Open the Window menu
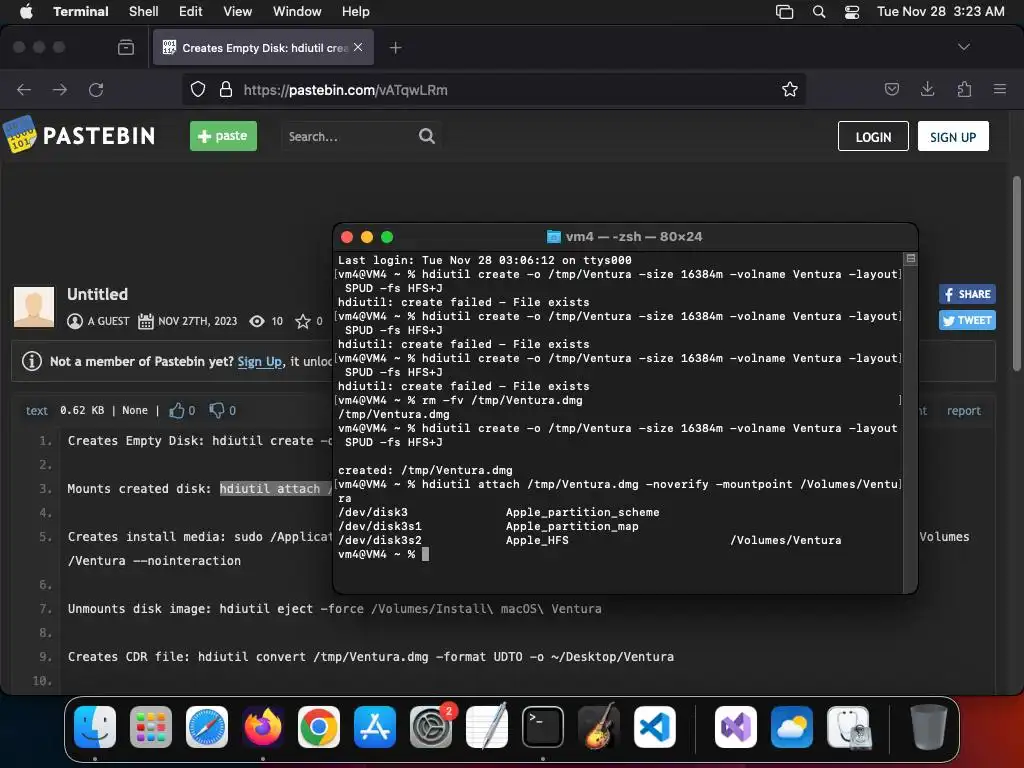 tap(296, 11)
